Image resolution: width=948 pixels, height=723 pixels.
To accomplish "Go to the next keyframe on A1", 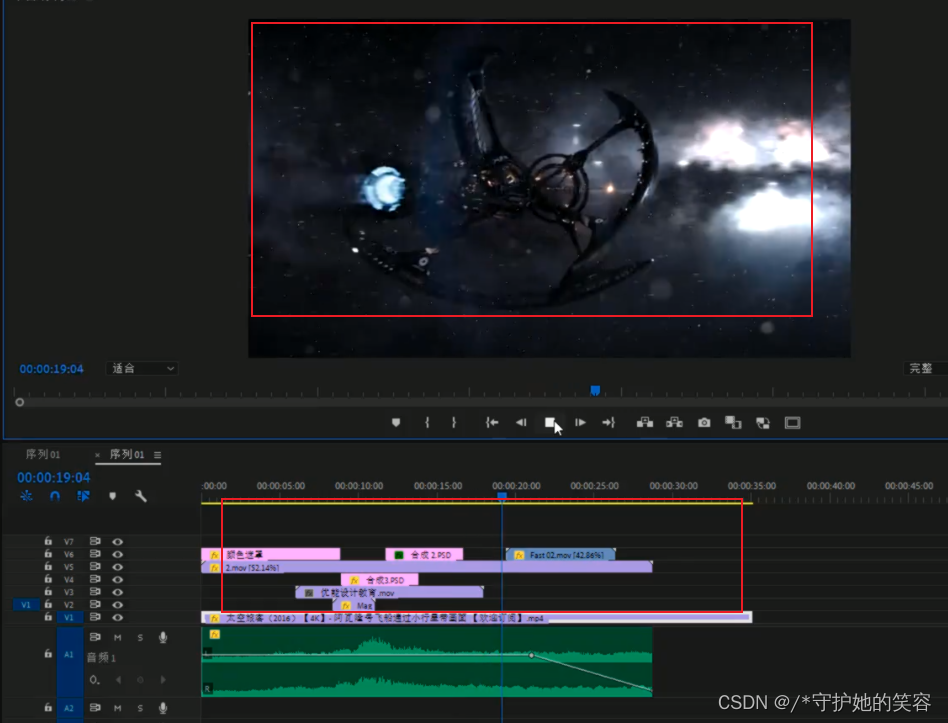I will pyautogui.click(x=163, y=680).
